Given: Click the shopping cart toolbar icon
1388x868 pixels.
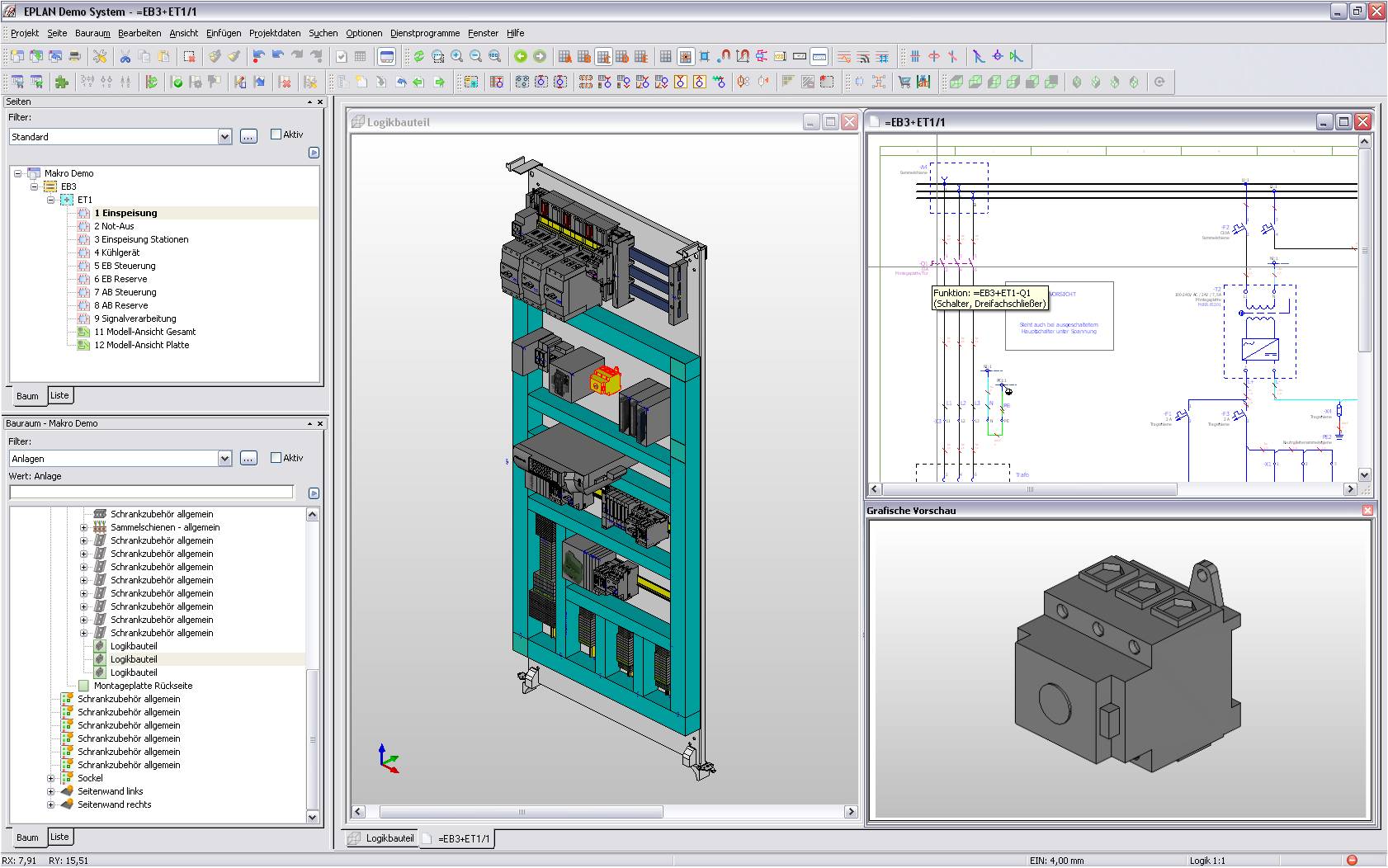Looking at the screenshot, I should pyautogui.click(x=904, y=82).
